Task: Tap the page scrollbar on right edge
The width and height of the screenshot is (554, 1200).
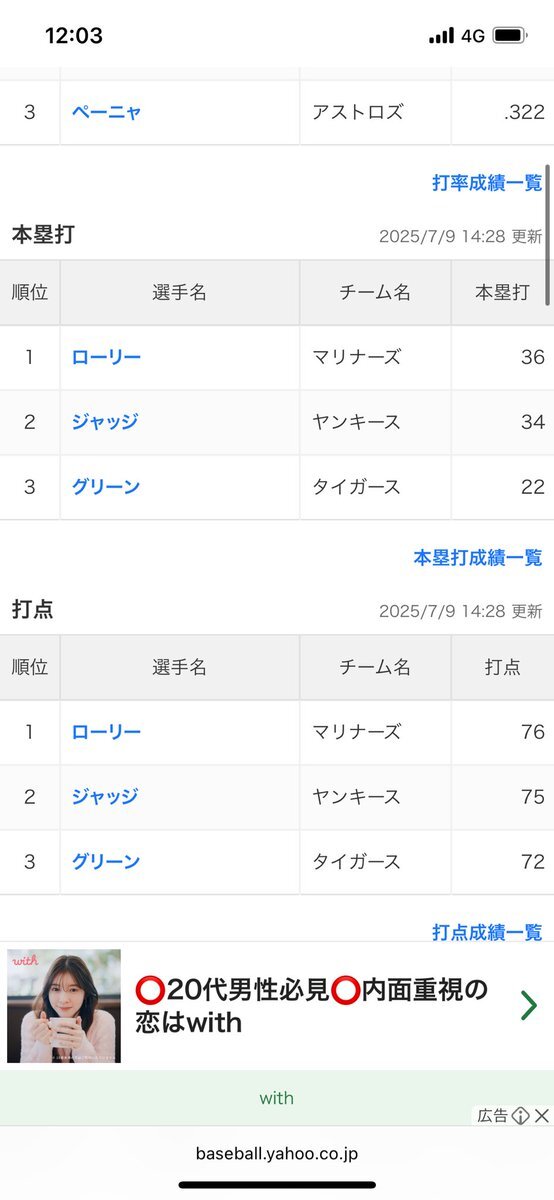Action: point(548,235)
